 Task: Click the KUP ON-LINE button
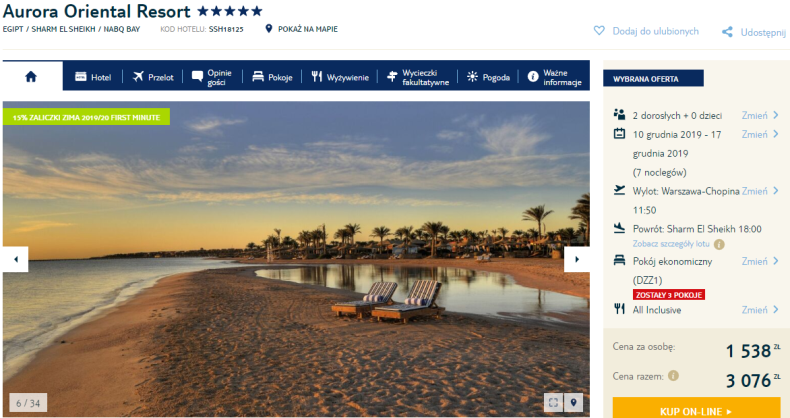coord(696,409)
